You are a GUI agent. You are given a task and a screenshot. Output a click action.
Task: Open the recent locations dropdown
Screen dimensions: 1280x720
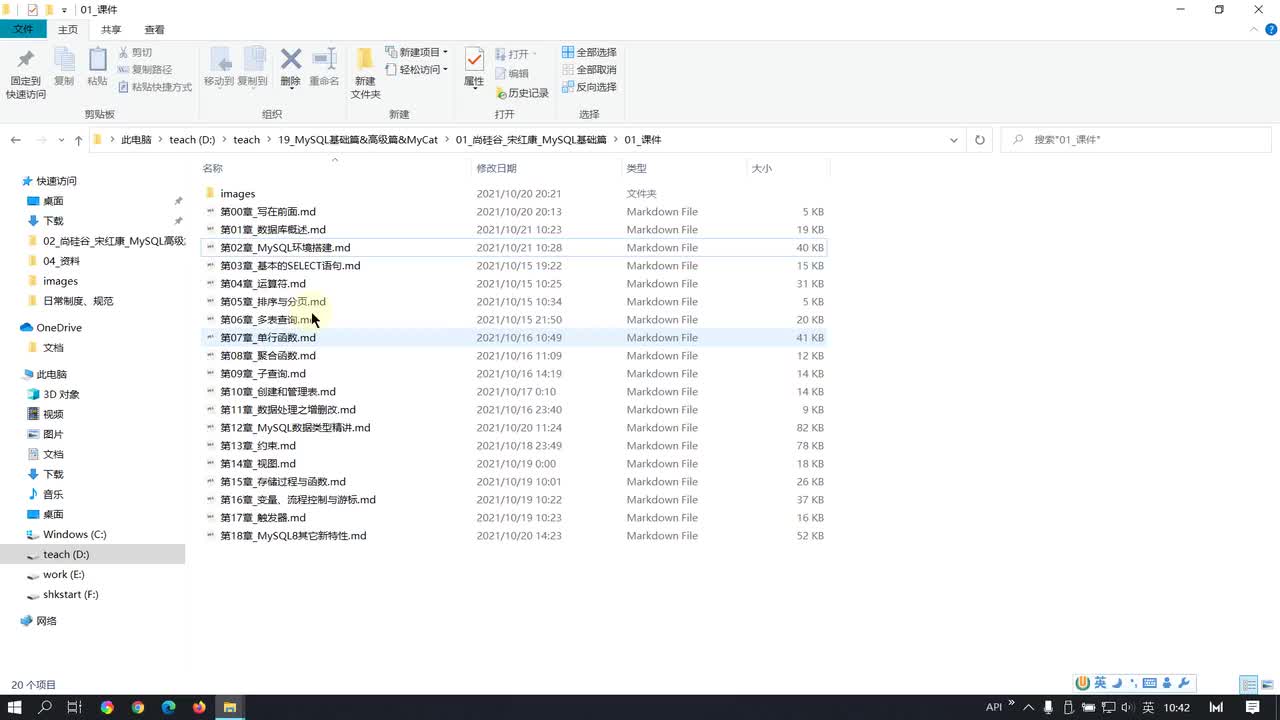[x=62, y=140]
